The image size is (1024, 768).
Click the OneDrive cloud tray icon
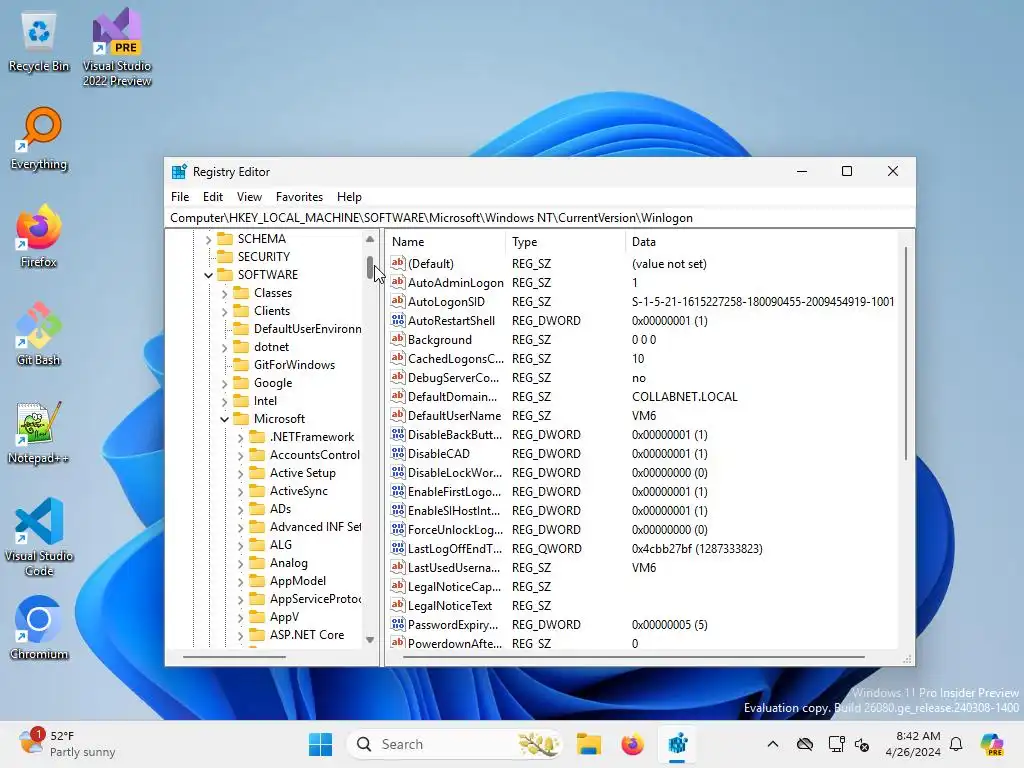pyautogui.click(x=805, y=744)
